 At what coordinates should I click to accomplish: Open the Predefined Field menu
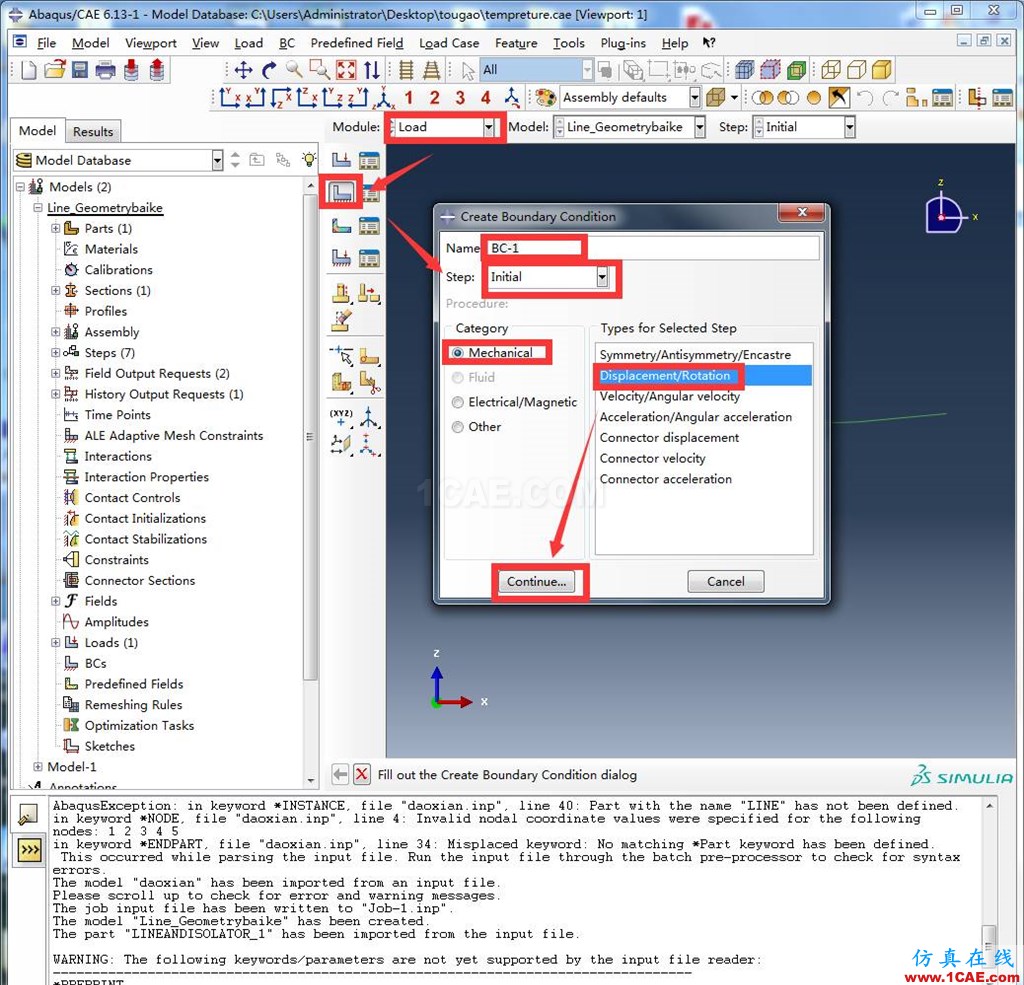pos(357,43)
